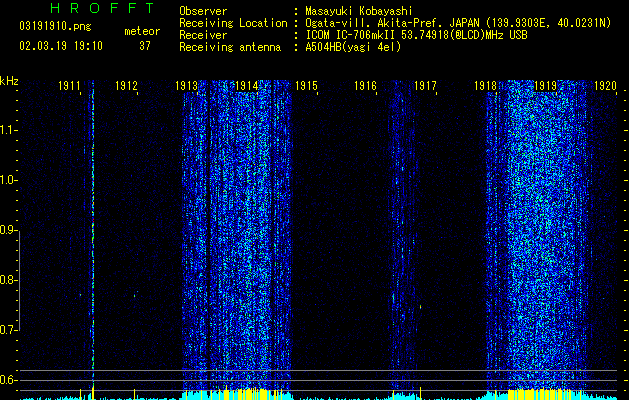Click the bright vertical meteor echo line after 1911

click(x=93, y=235)
